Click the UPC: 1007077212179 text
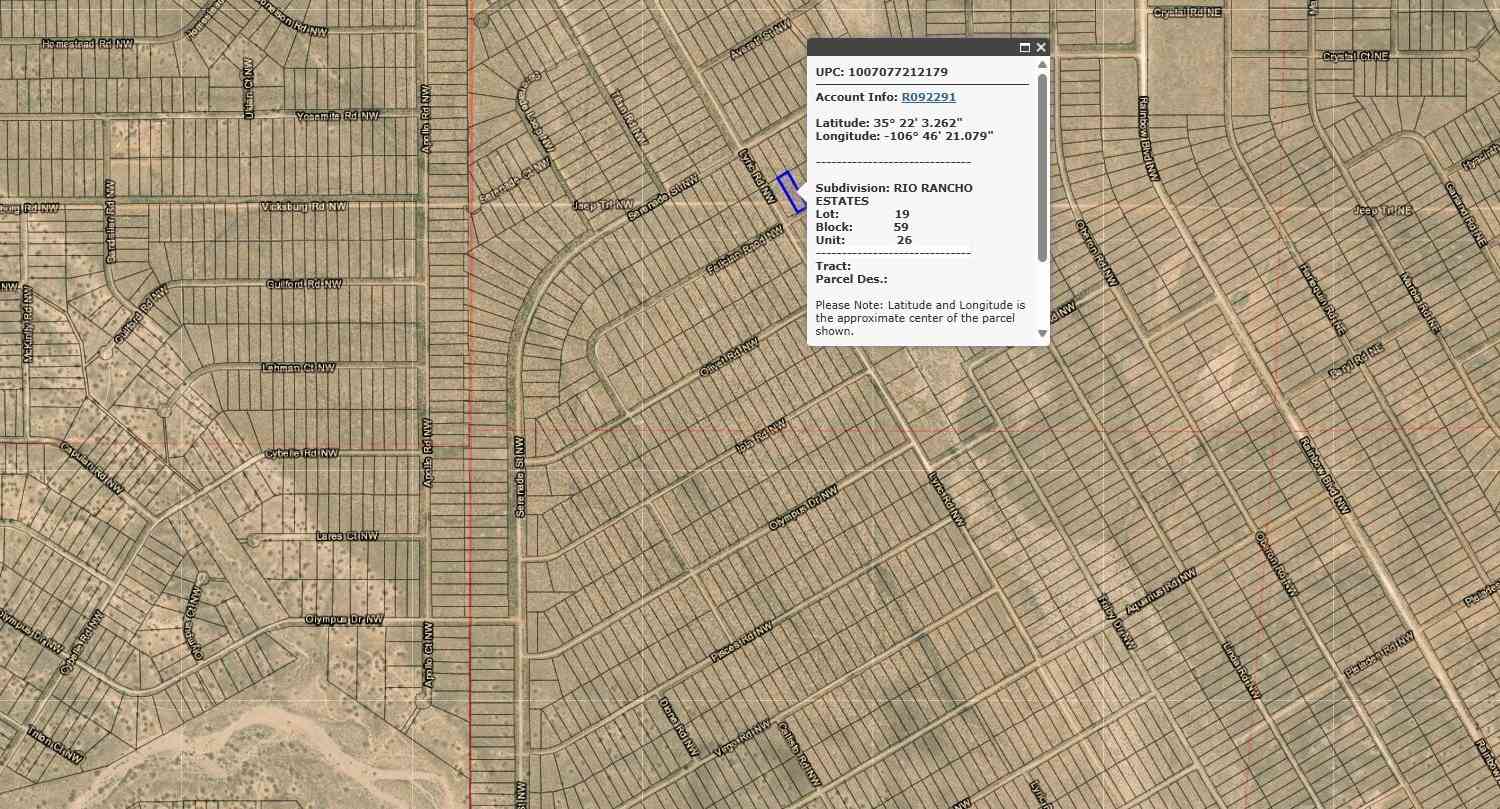Image resolution: width=1500 pixels, height=809 pixels. [x=881, y=72]
